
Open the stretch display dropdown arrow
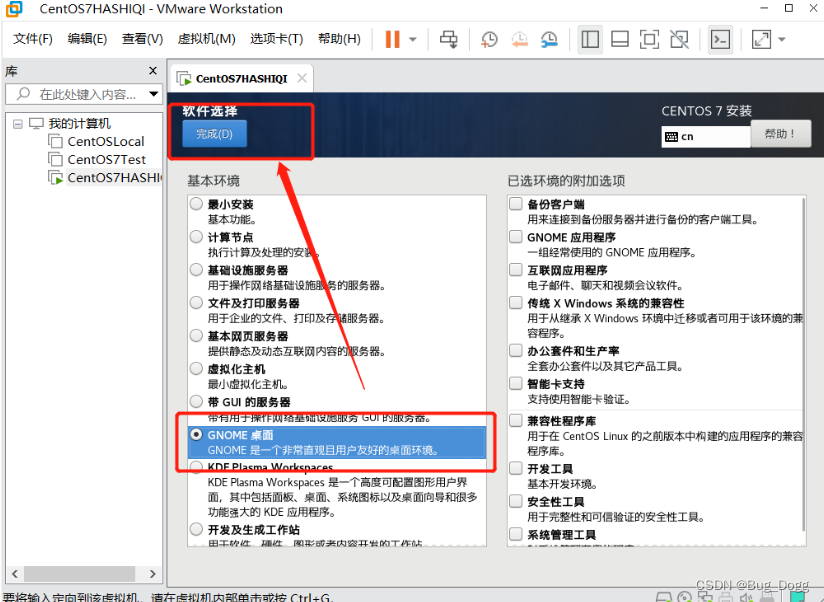pyautogui.click(x=781, y=39)
